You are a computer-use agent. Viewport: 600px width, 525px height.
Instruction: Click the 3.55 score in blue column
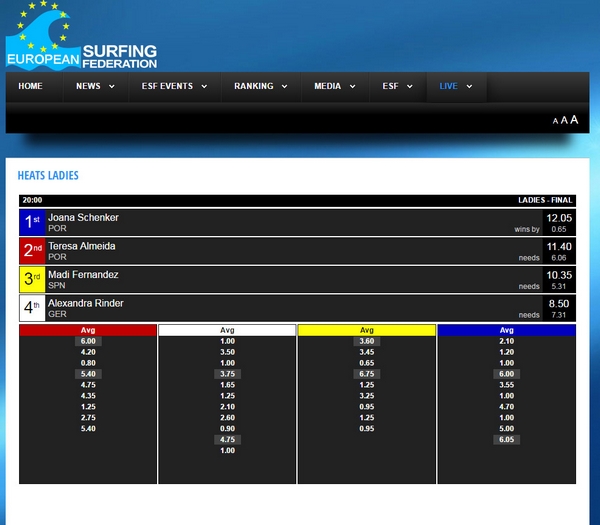(x=507, y=385)
